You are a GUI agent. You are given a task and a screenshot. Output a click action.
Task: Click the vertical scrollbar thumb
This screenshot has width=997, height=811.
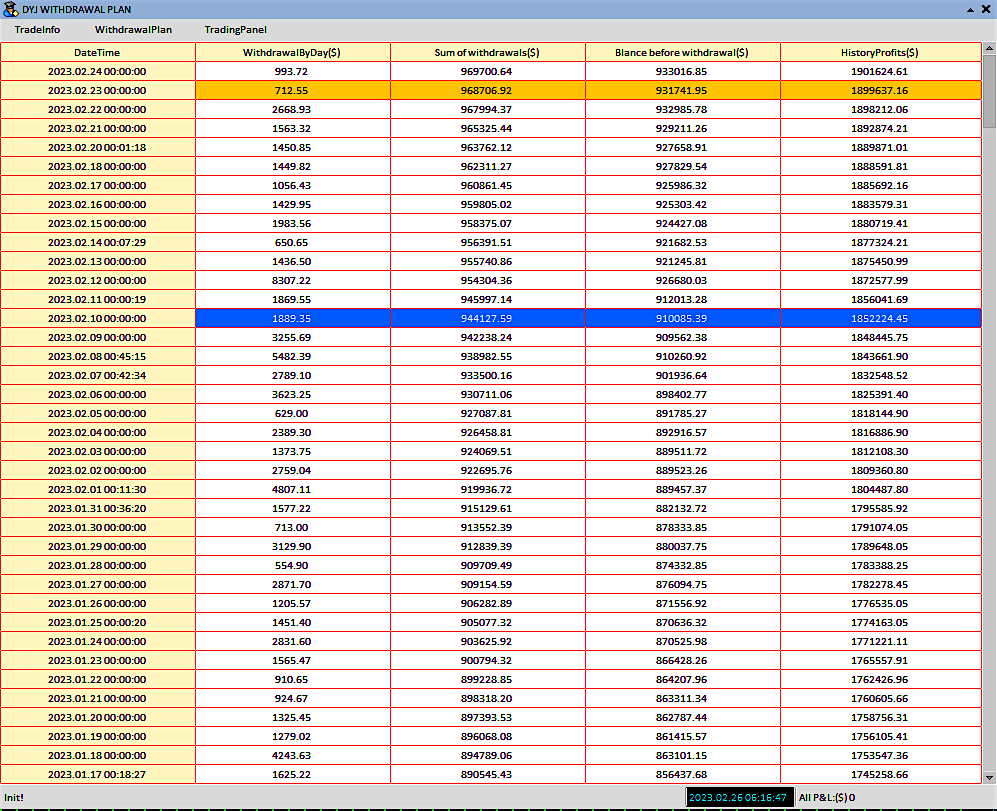tap(989, 91)
